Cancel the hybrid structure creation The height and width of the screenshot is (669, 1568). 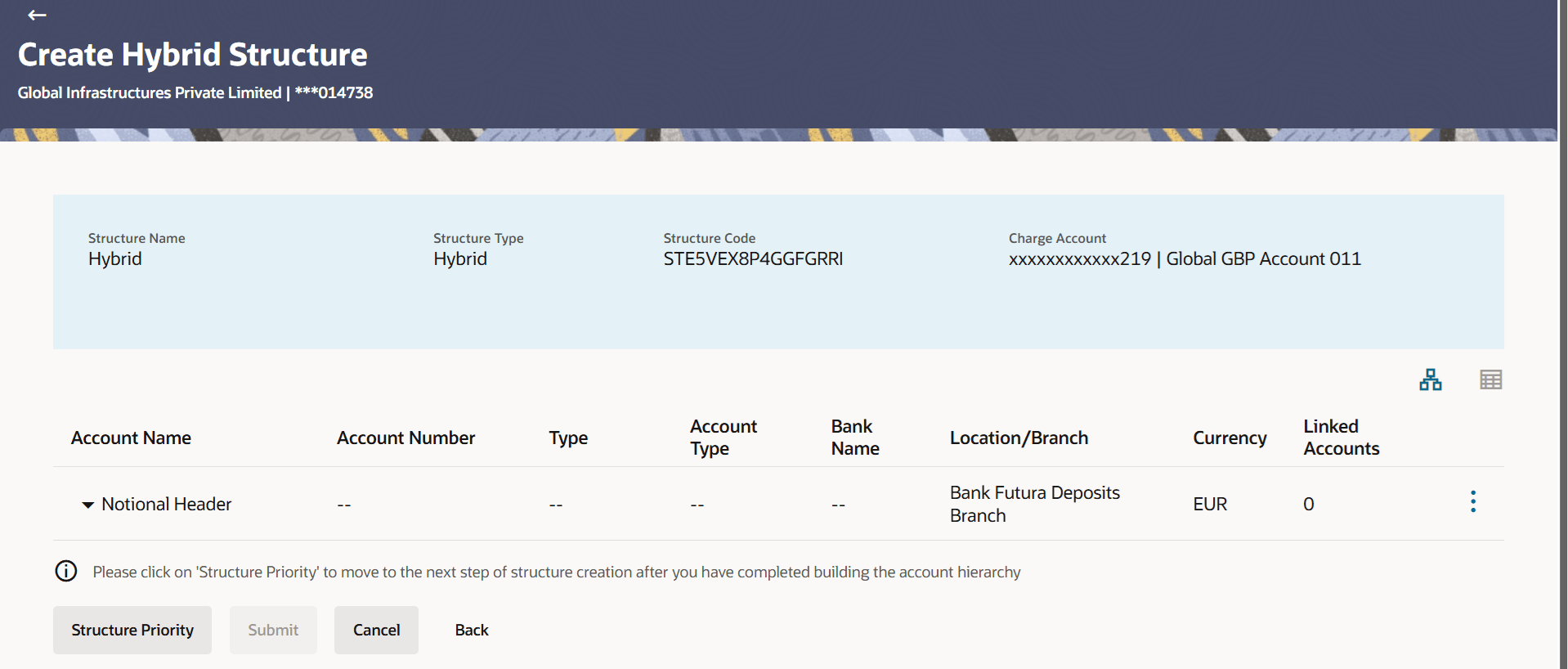(x=376, y=630)
